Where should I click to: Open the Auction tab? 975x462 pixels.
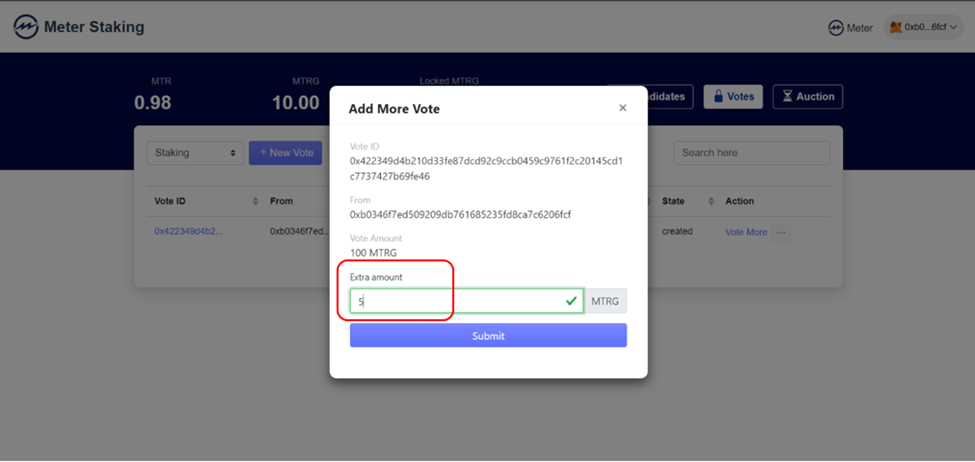click(x=808, y=97)
